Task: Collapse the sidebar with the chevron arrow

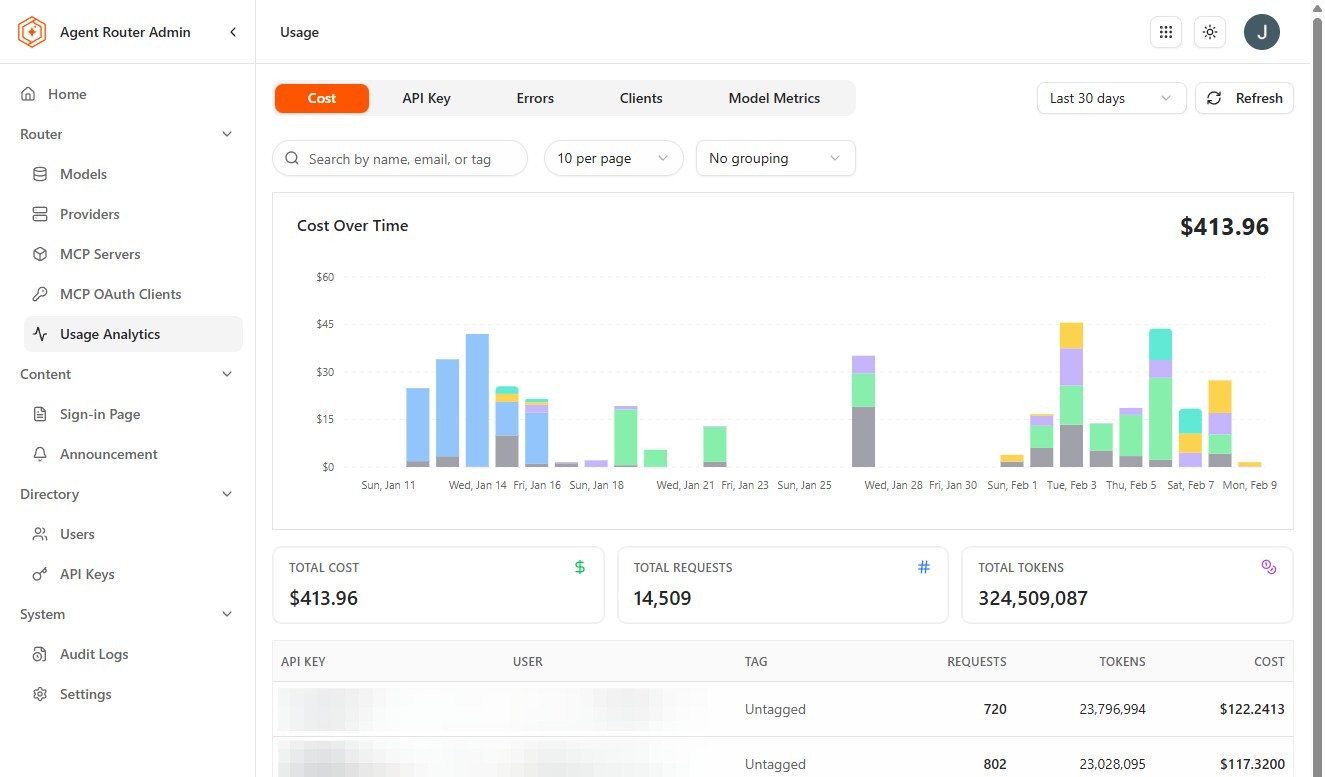Action: pos(233,32)
